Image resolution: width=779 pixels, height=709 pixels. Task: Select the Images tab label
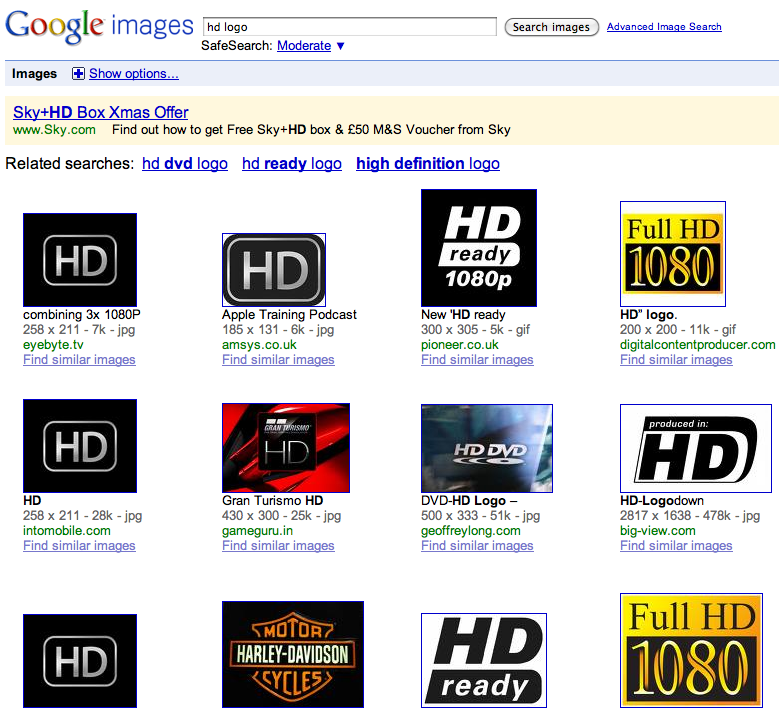(34, 74)
